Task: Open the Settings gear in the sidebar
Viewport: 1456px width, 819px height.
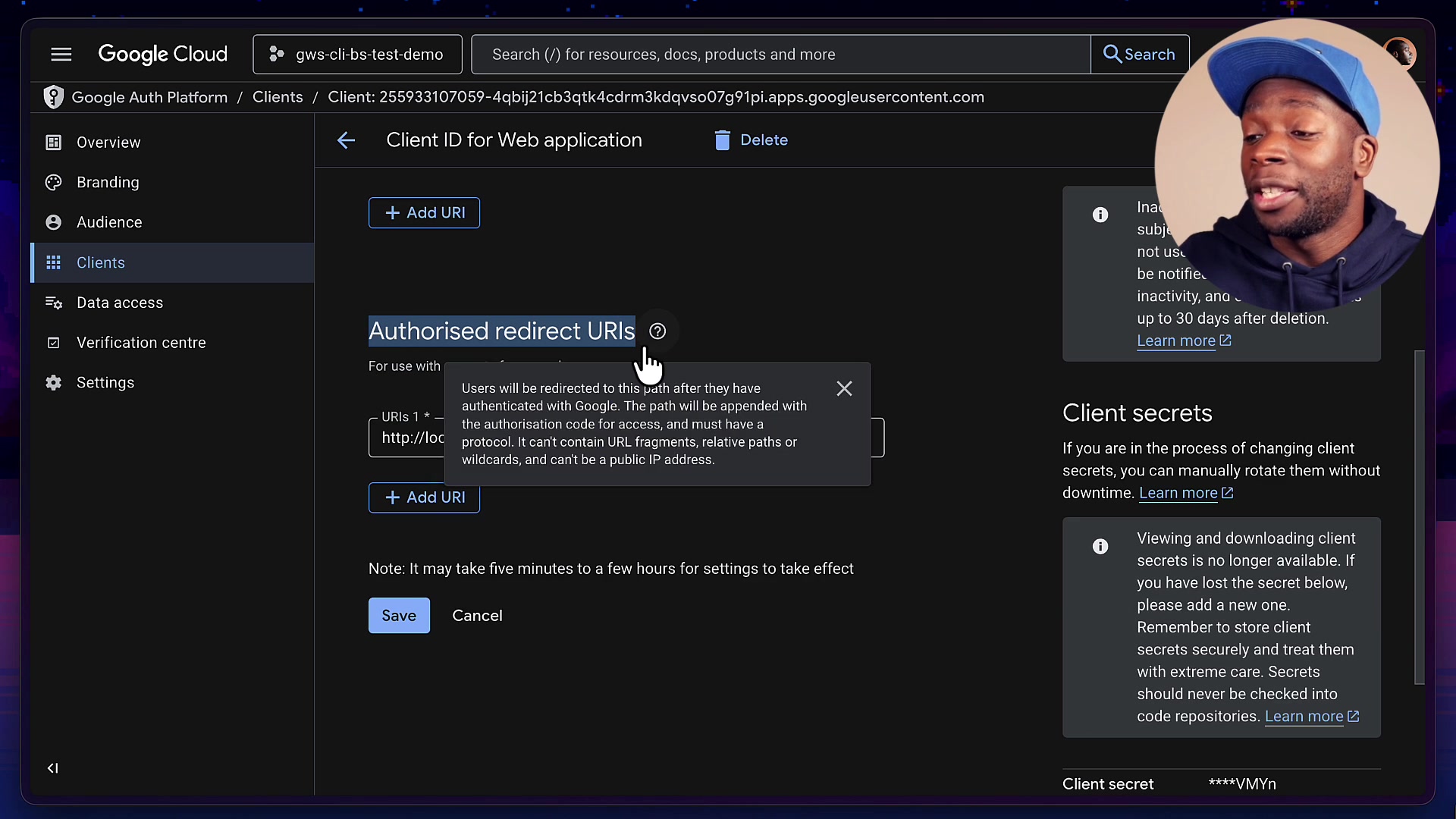Action: coord(53,383)
